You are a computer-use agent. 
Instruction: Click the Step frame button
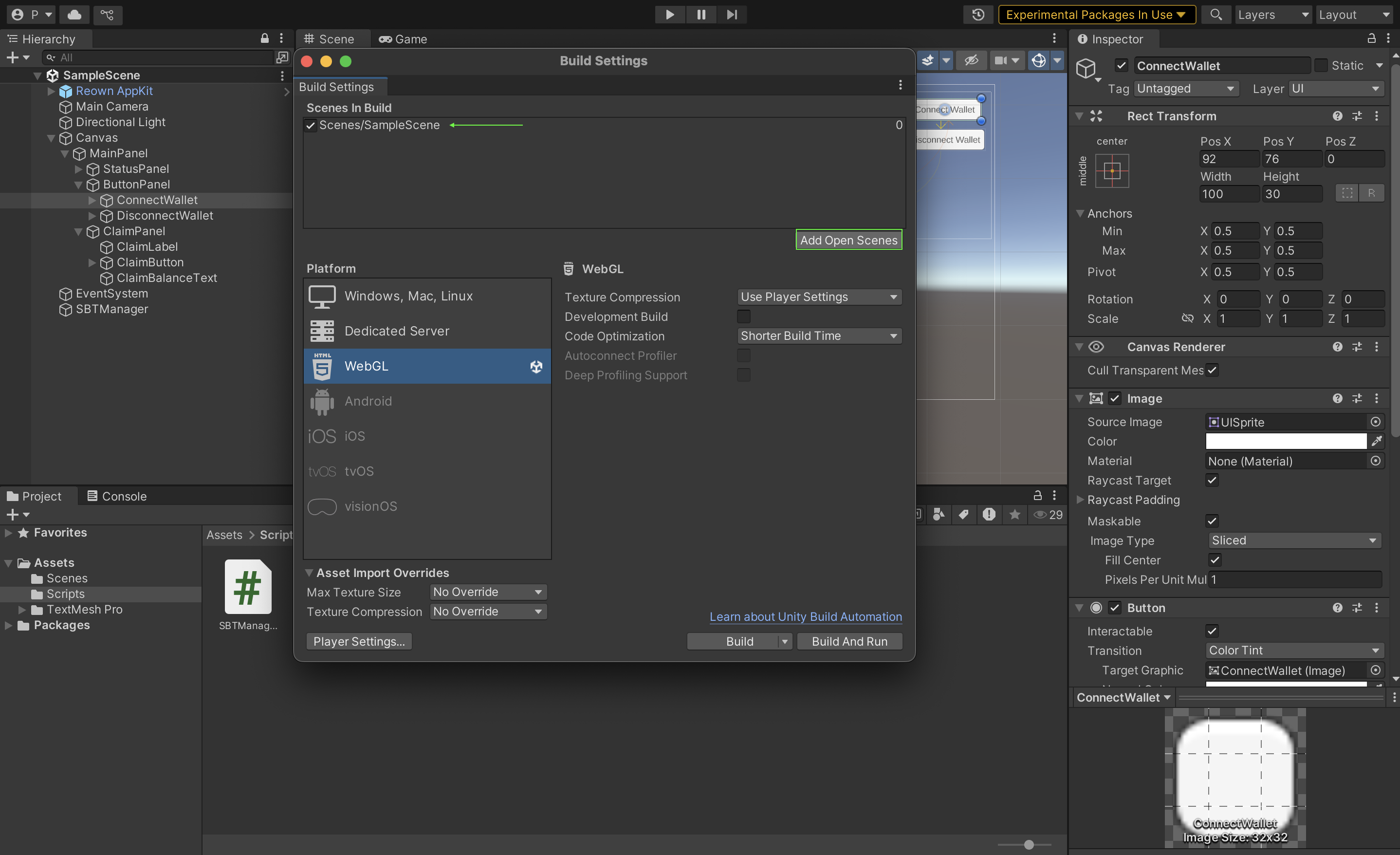pos(732,15)
